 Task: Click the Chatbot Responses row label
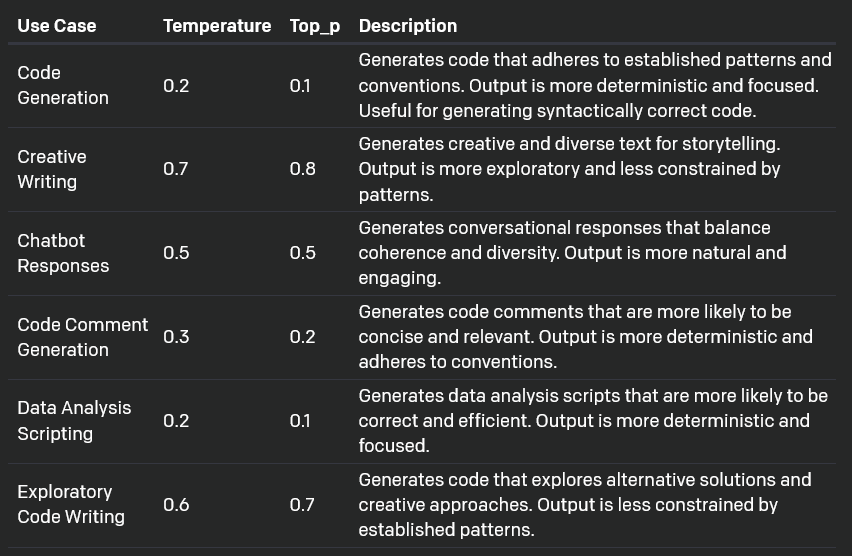tap(63, 253)
